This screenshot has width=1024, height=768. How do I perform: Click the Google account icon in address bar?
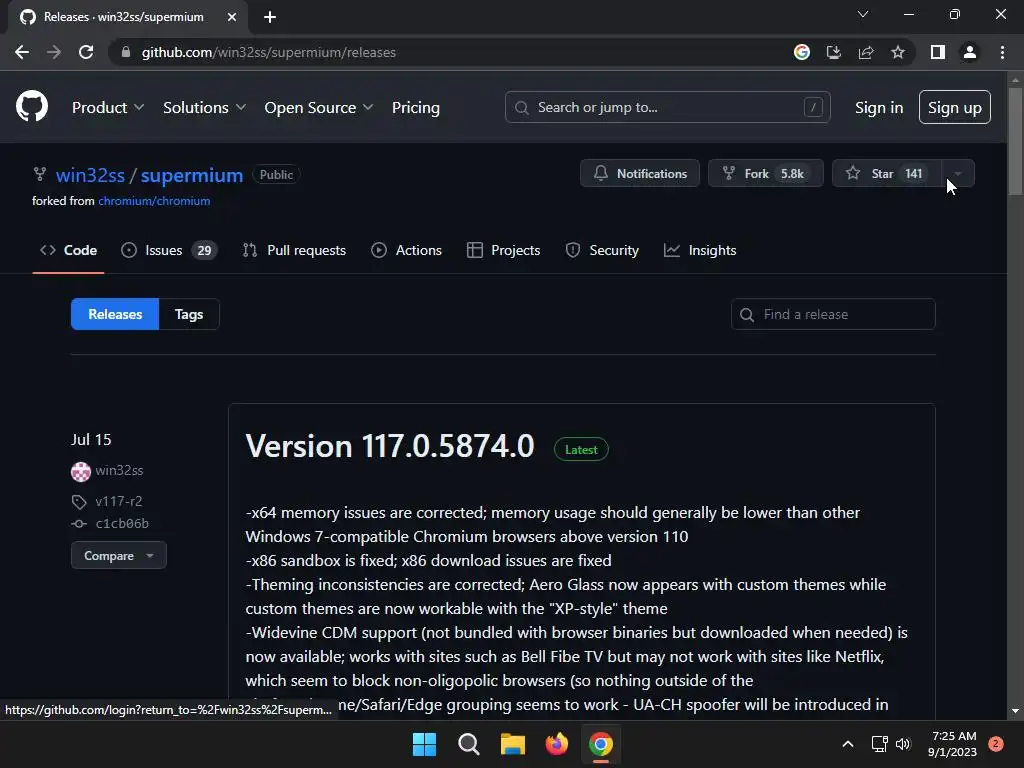click(801, 52)
